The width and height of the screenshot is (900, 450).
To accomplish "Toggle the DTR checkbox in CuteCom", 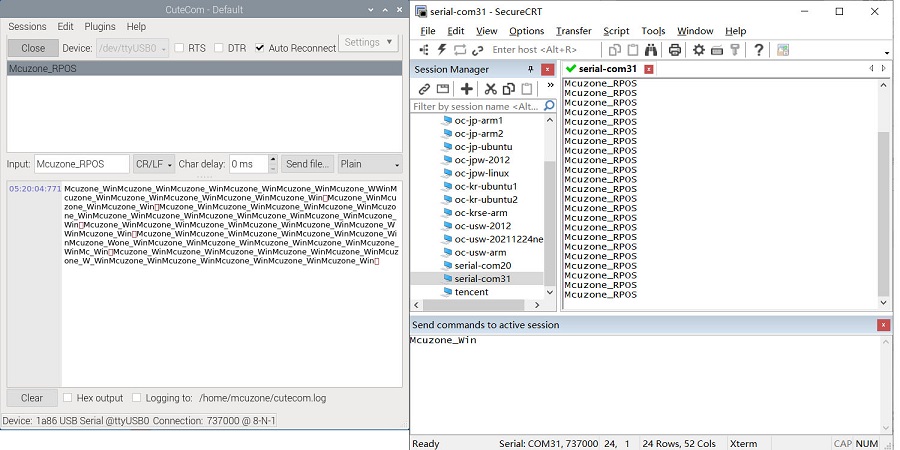I will click(x=219, y=48).
